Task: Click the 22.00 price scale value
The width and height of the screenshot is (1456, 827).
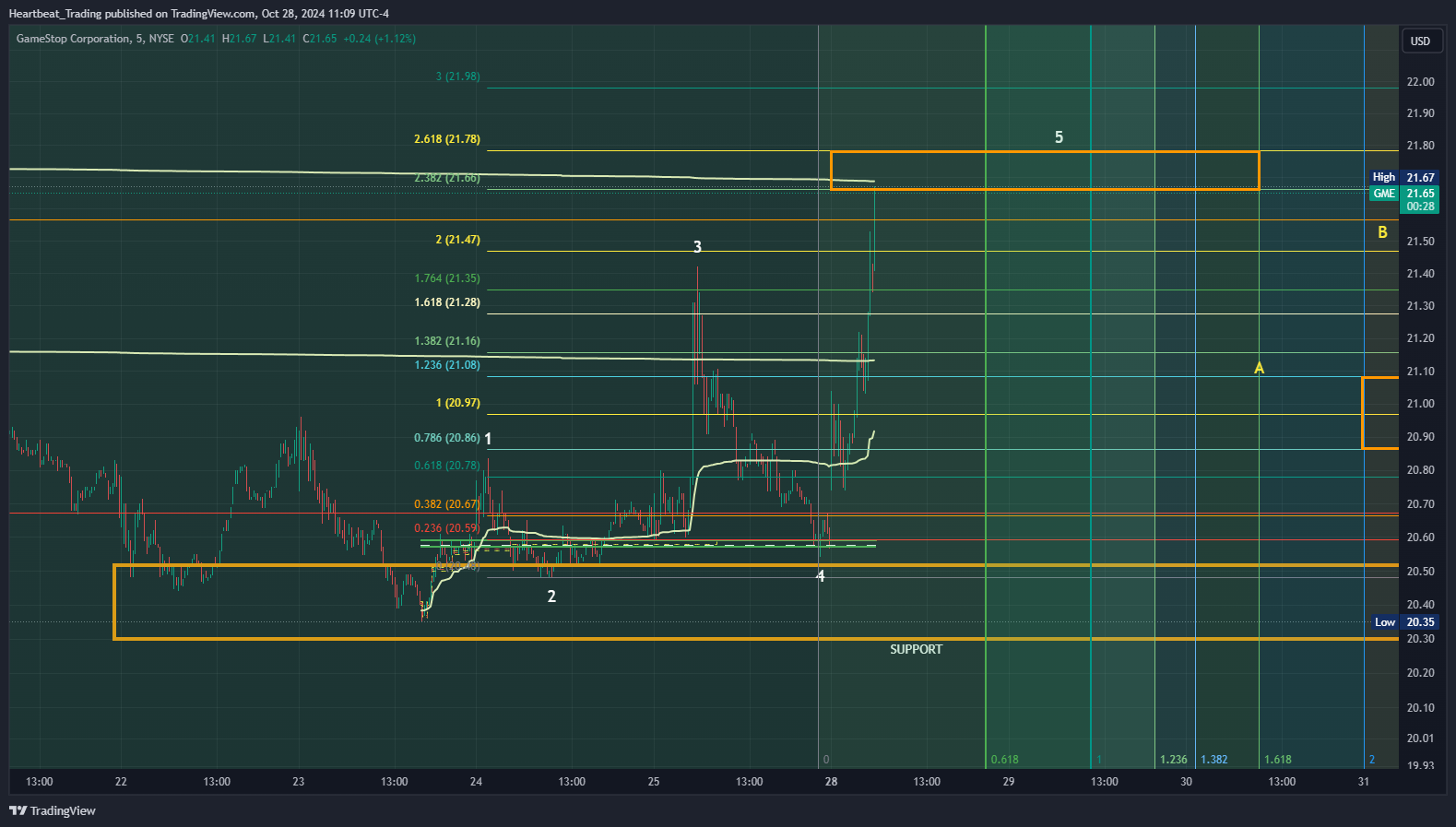Action: [1420, 82]
